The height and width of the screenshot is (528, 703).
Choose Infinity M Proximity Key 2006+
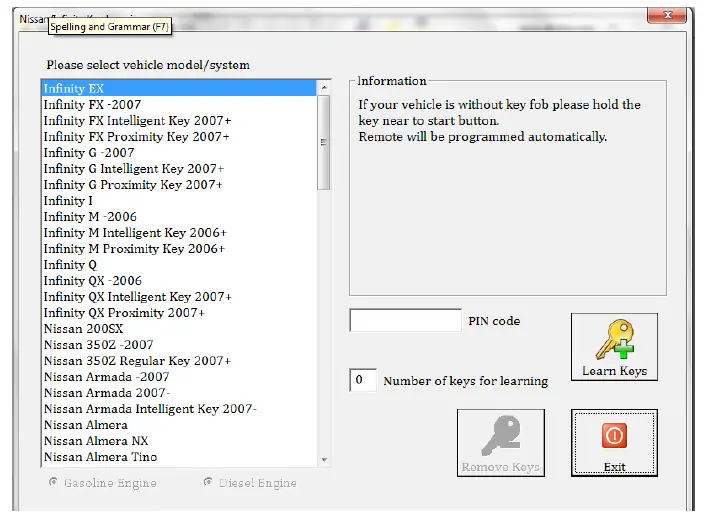click(179, 249)
